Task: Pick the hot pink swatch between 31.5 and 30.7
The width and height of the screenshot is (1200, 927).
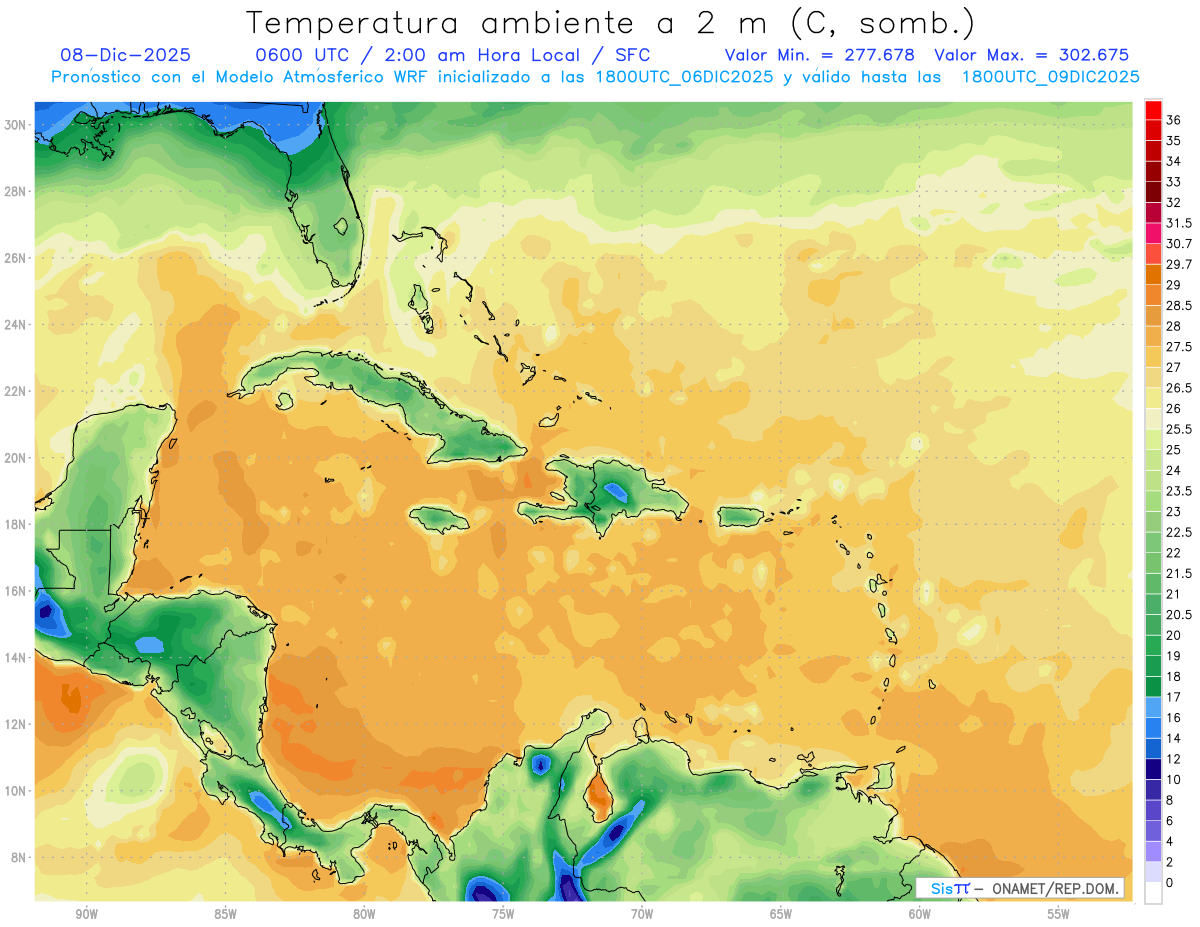Action: click(1153, 233)
